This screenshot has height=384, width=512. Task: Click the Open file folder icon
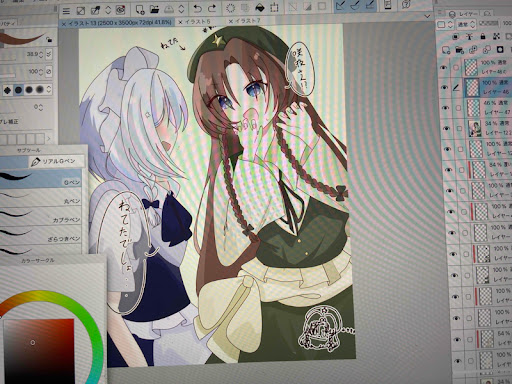pos(154,9)
